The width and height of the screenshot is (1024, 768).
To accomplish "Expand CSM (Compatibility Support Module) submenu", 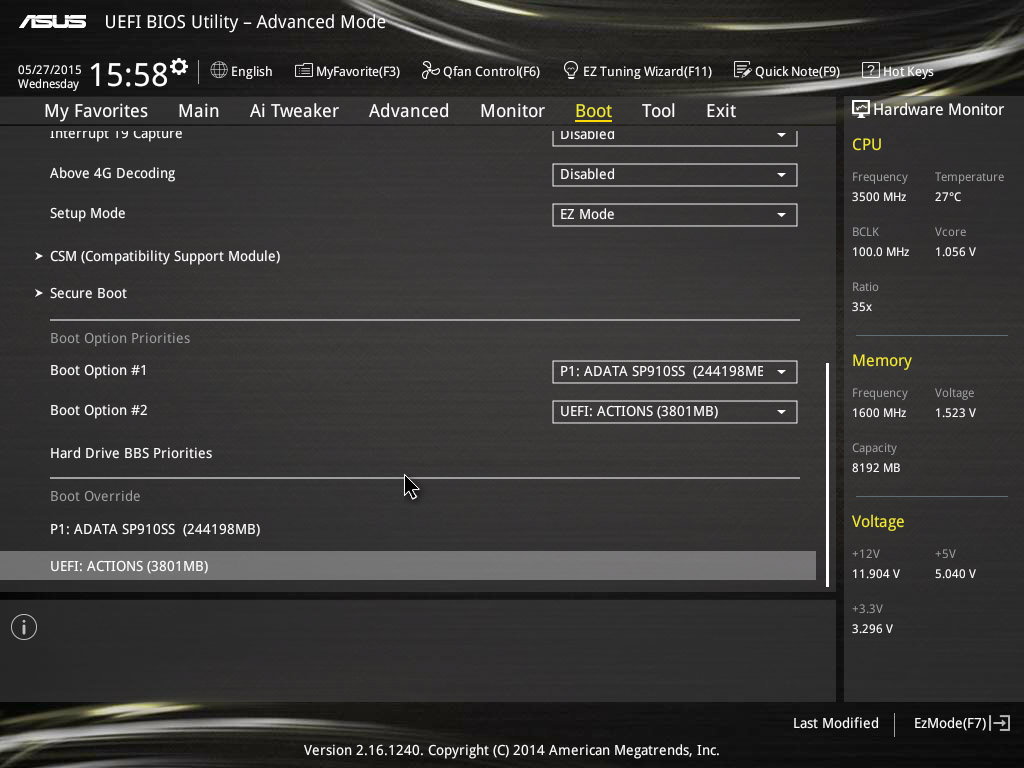I will 165,256.
